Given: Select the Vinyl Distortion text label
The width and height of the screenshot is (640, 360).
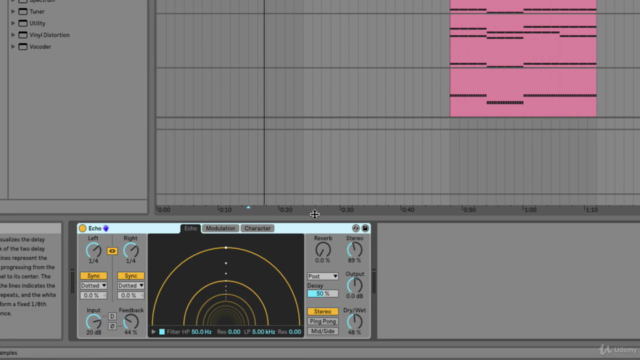Looking at the screenshot, I should 49,35.
